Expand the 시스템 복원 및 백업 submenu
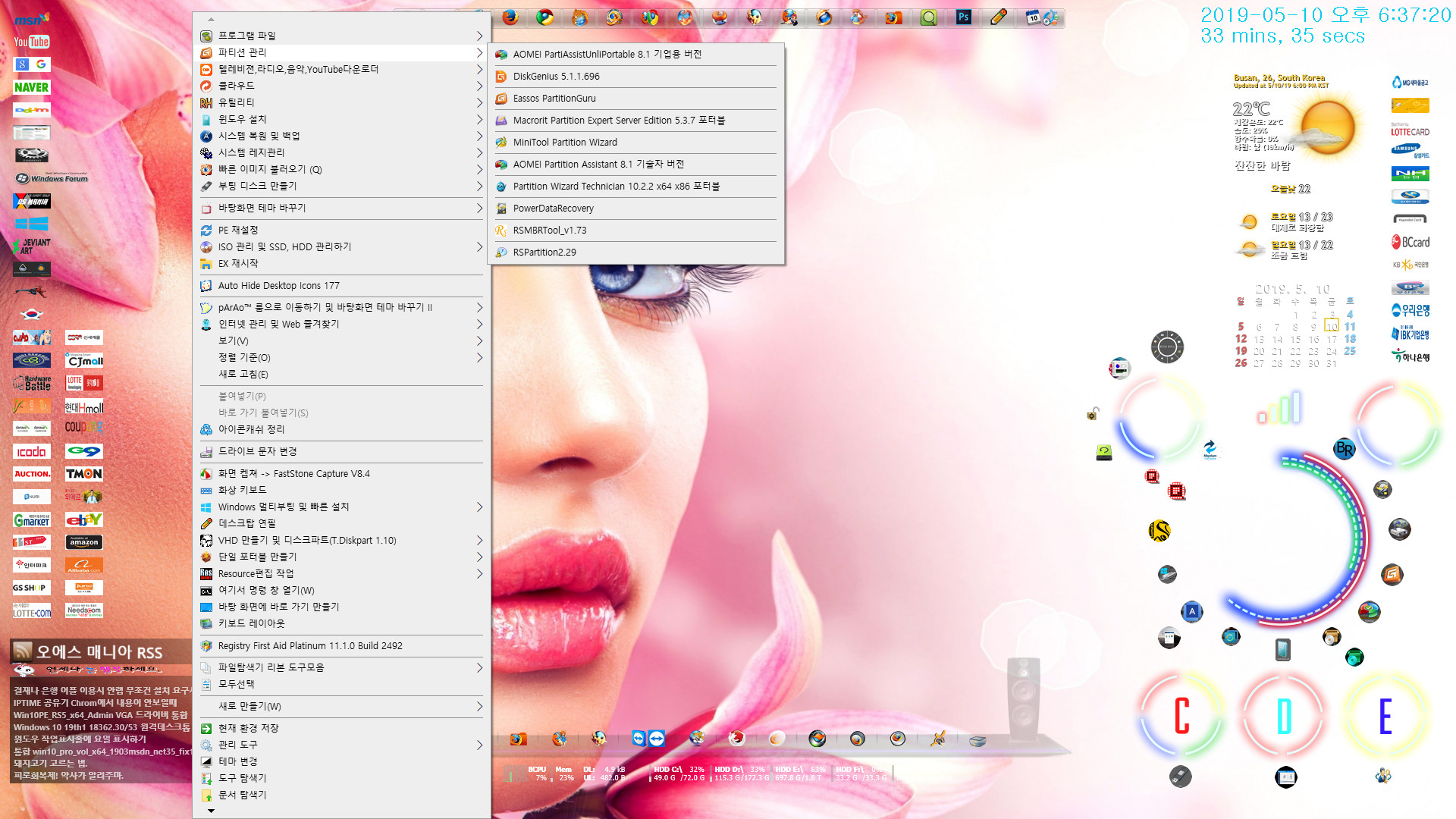Viewport: 1456px width, 819px height. click(341, 136)
